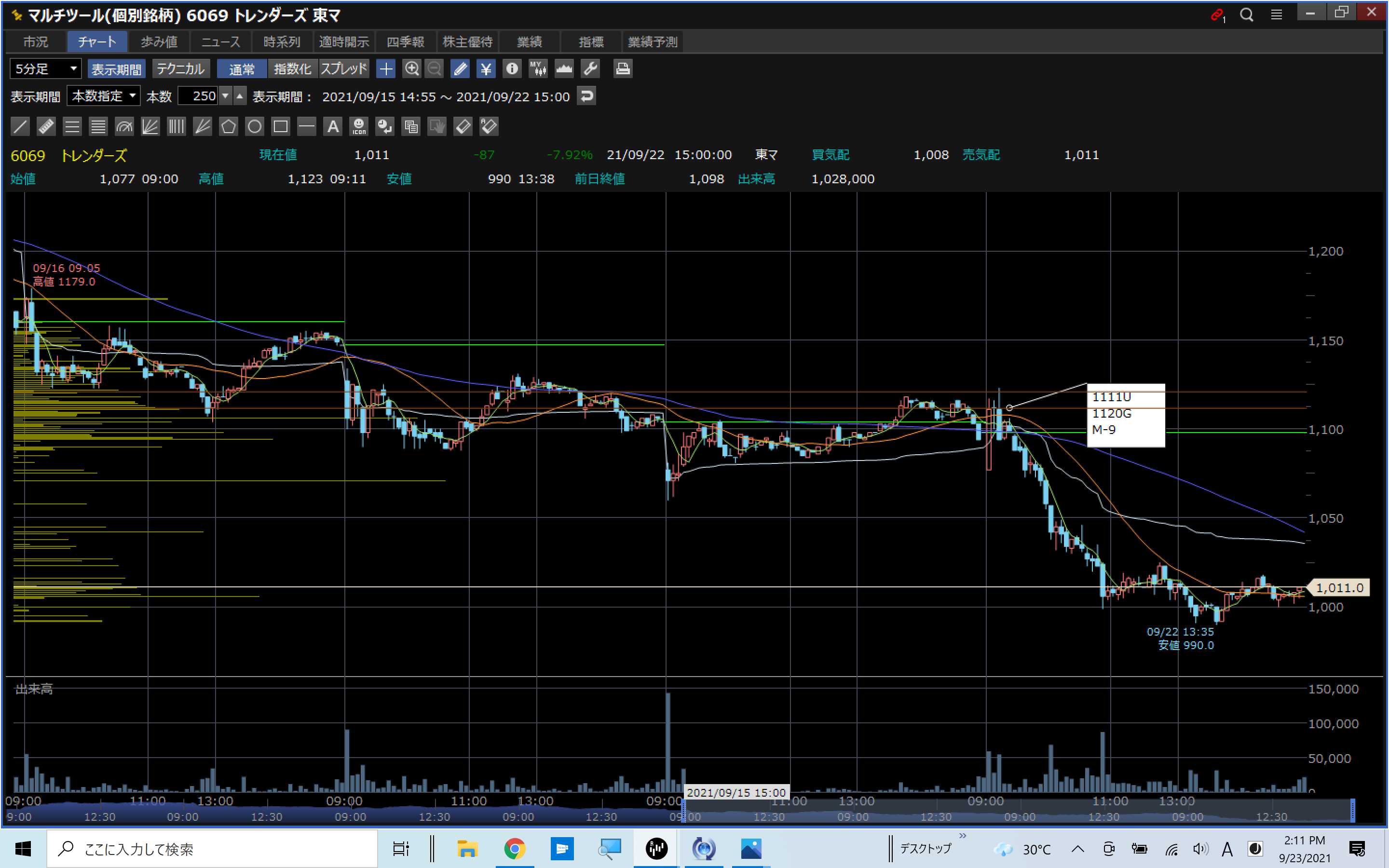The width and height of the screenshot is (1389, 868).
Task: Switch chart mode to 指数化
Action: [x=292, y=69]
